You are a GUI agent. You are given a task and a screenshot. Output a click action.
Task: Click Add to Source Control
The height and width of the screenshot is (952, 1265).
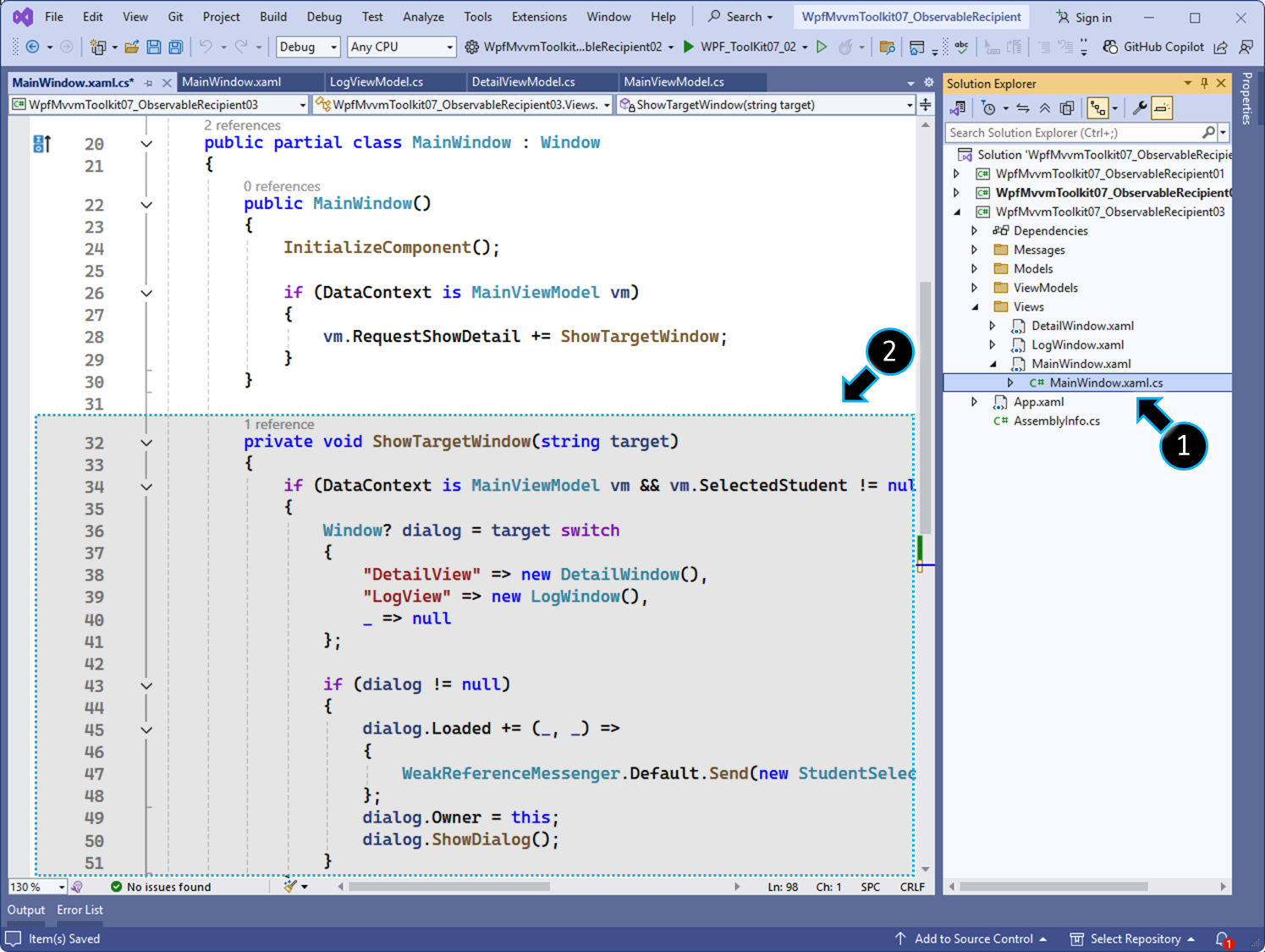click(971, 939)
